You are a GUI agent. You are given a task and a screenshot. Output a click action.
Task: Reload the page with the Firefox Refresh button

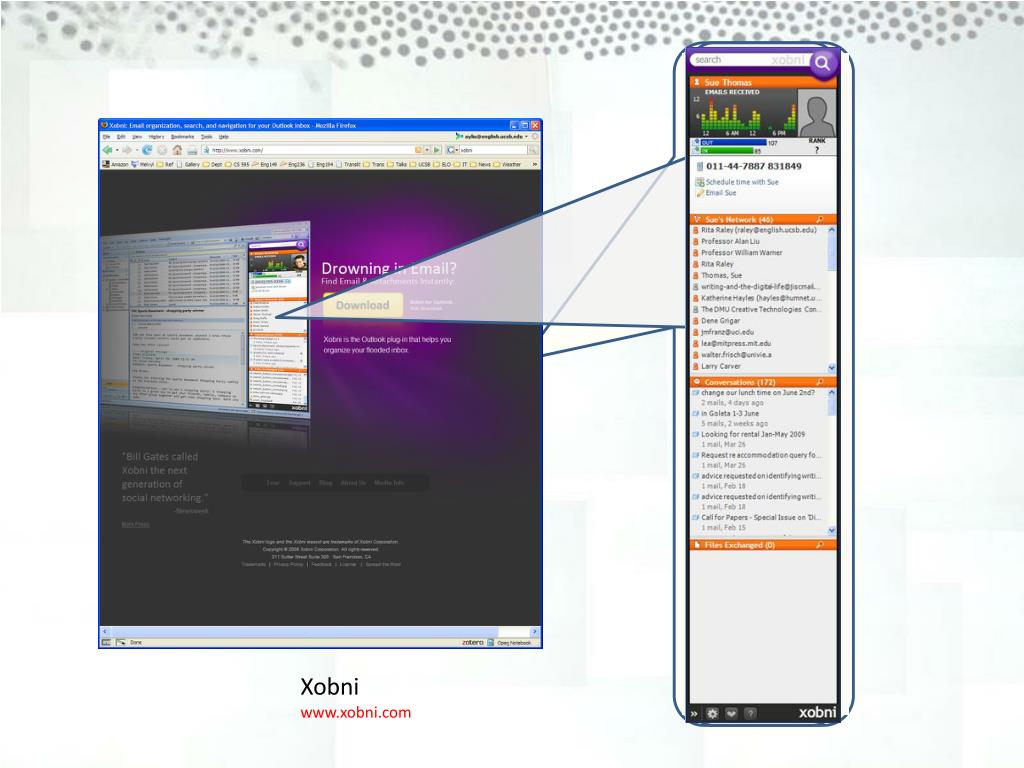tap(147, 150)
